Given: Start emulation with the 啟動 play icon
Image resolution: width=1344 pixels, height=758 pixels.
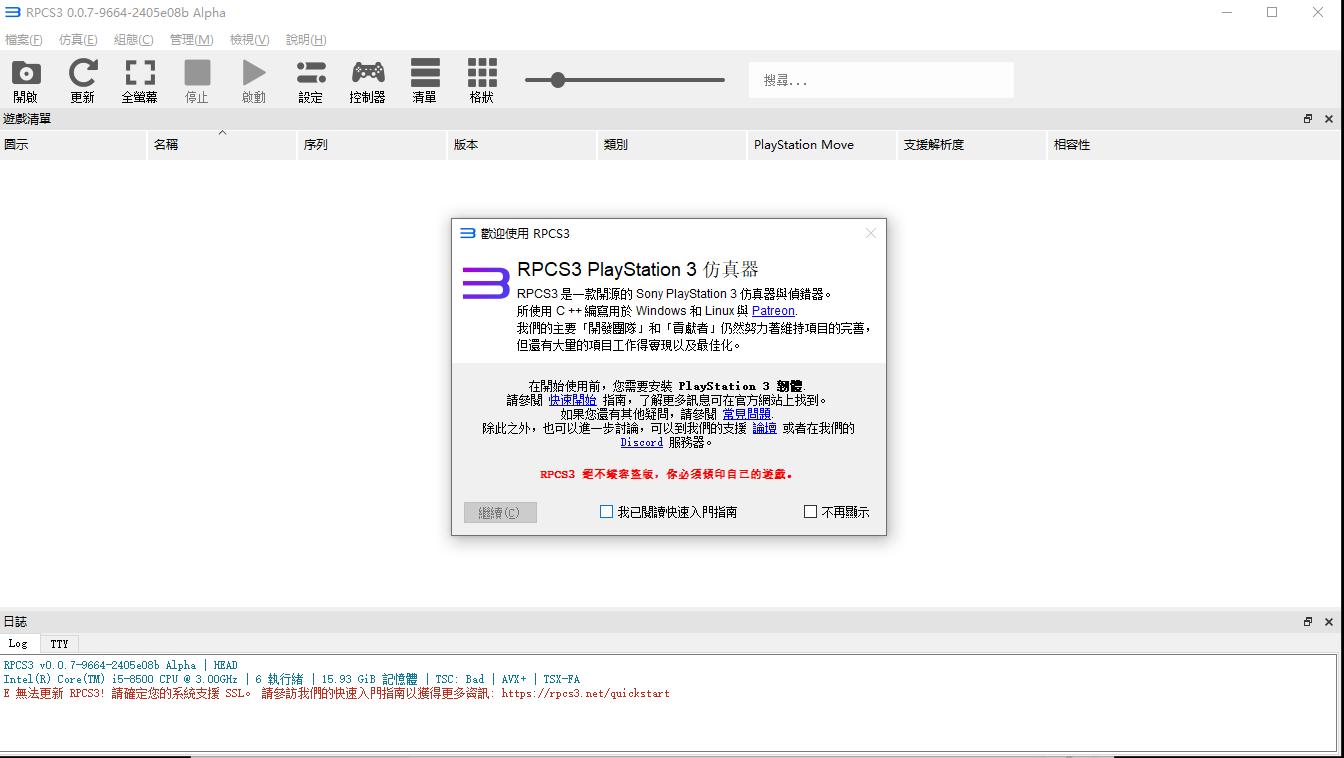Looking at the screenshot, I should pyautogui.click(x=254, y=80).
